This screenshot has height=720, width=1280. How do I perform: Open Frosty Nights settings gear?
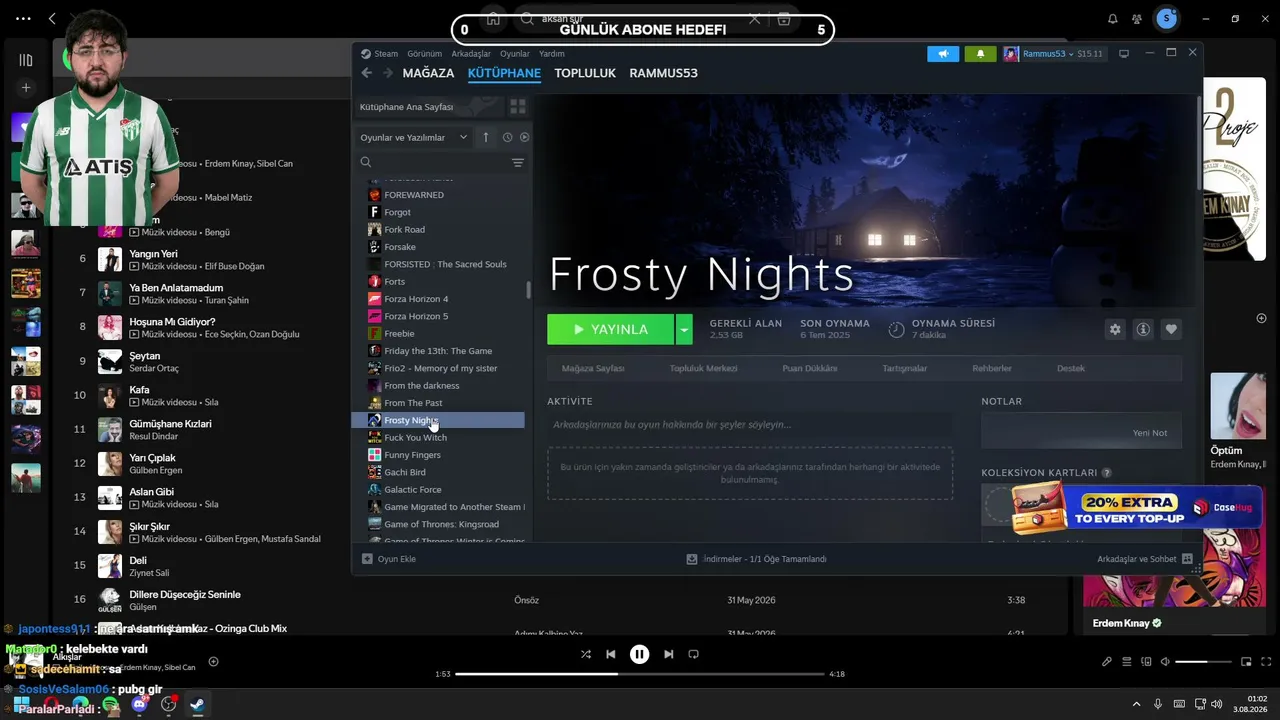(x=1115, y=329)
